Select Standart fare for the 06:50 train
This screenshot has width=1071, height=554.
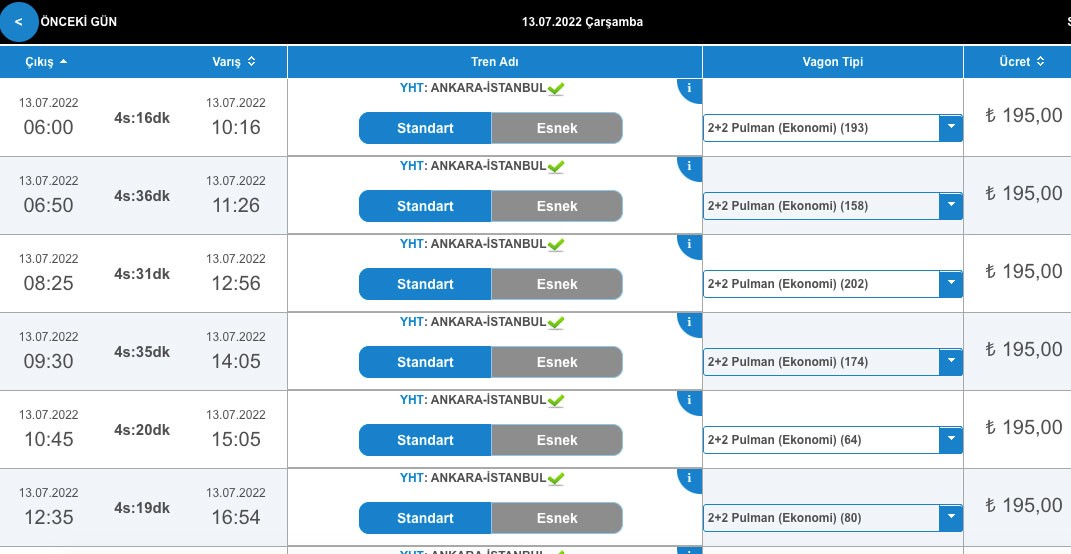point(425,206)
